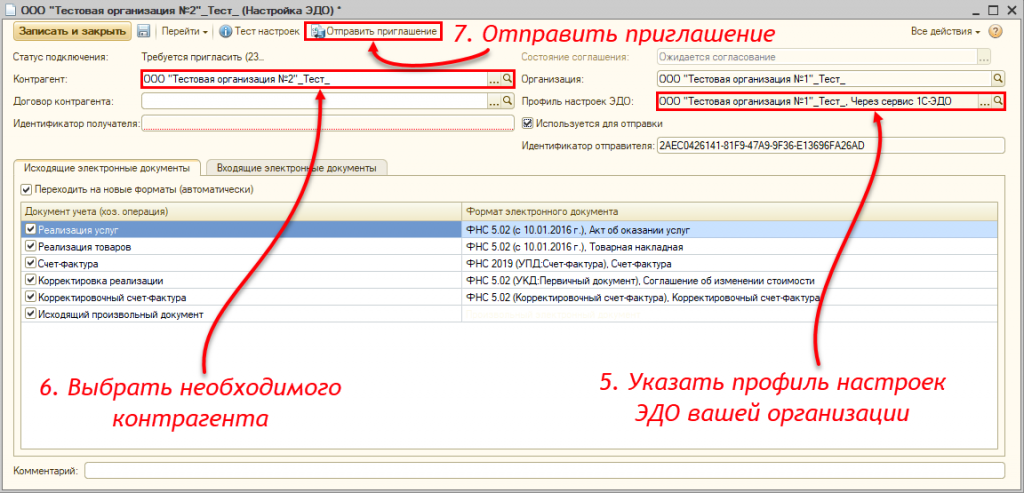Click Записать и закрыть button
The image size is (1024, 493).
coord(72,31)
